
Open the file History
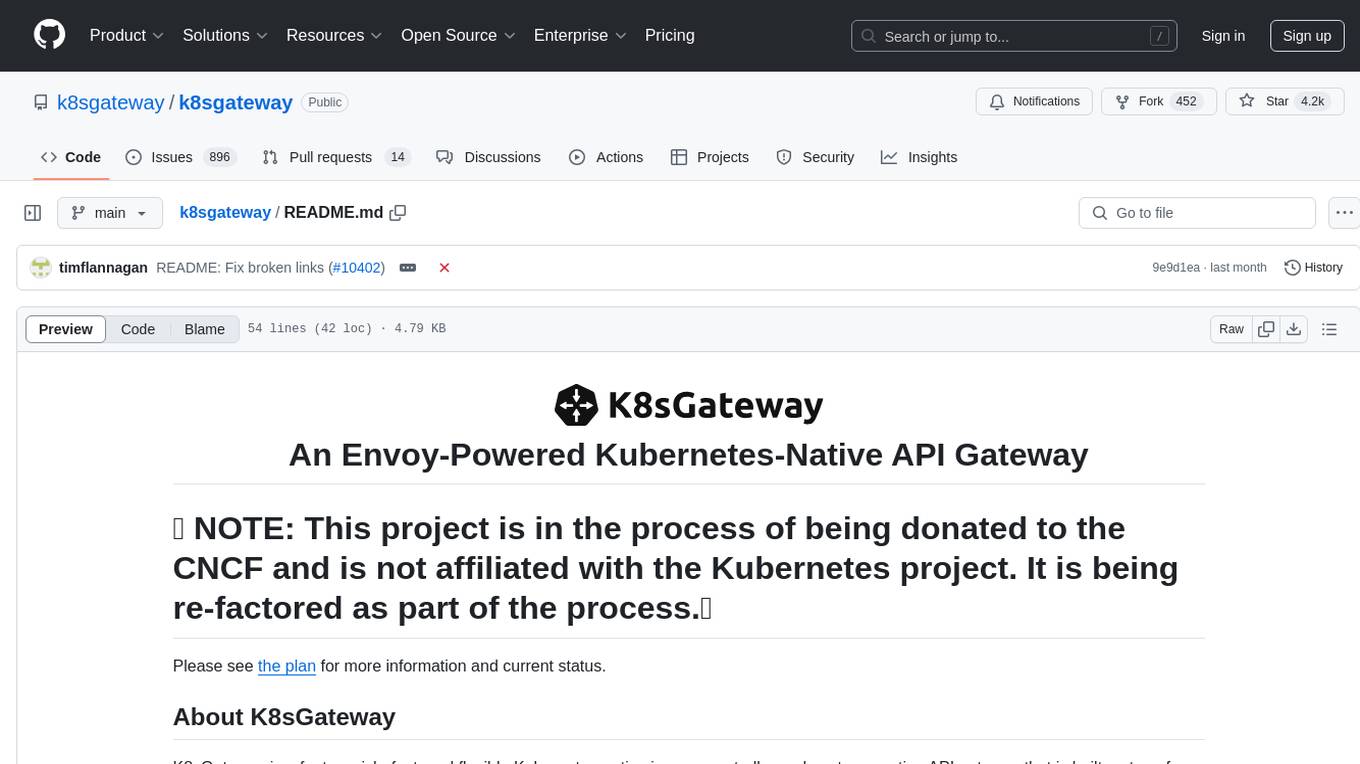click(x=1313, y=267)
